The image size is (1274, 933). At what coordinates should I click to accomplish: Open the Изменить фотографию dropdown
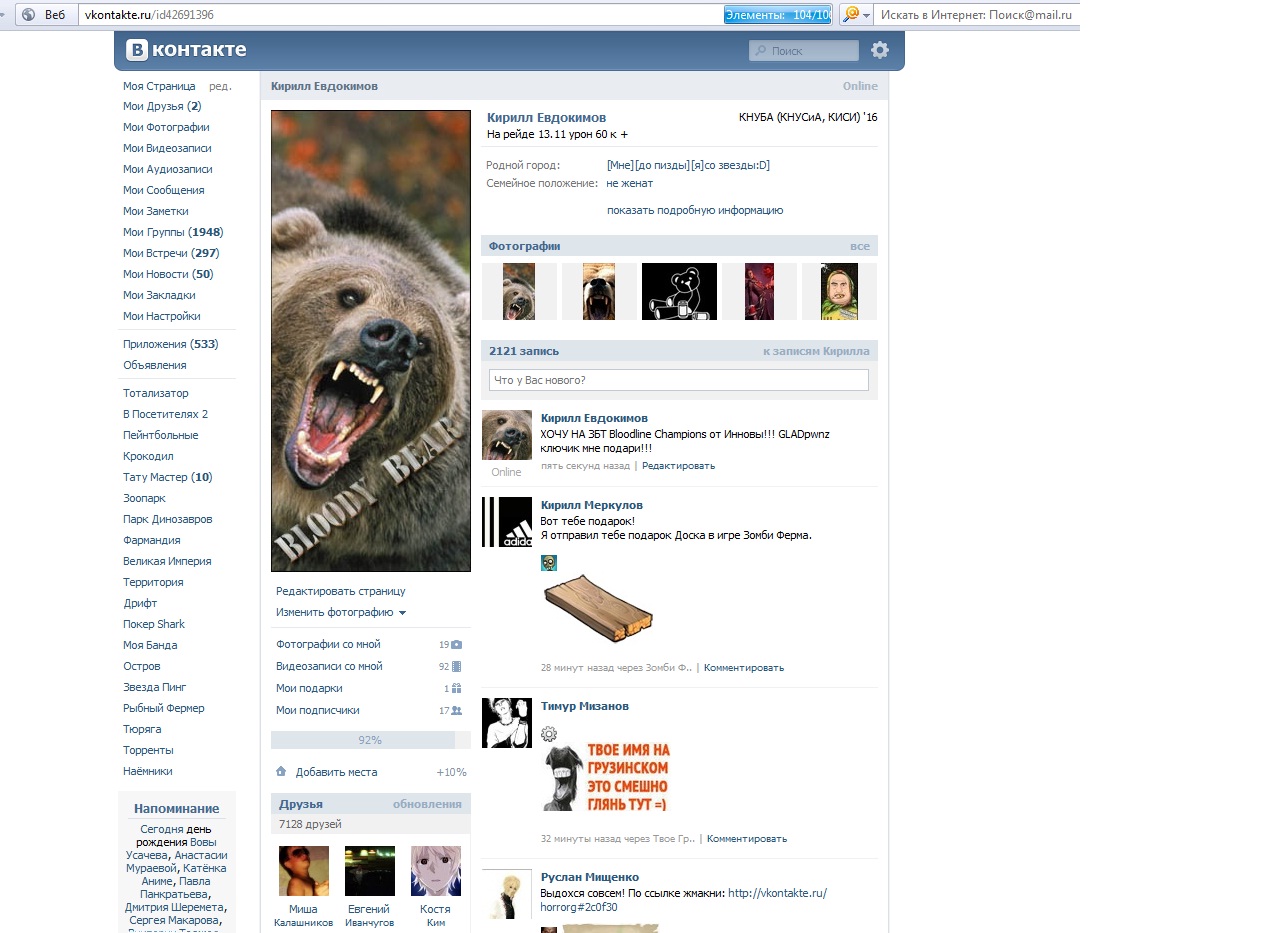(341, 612)
